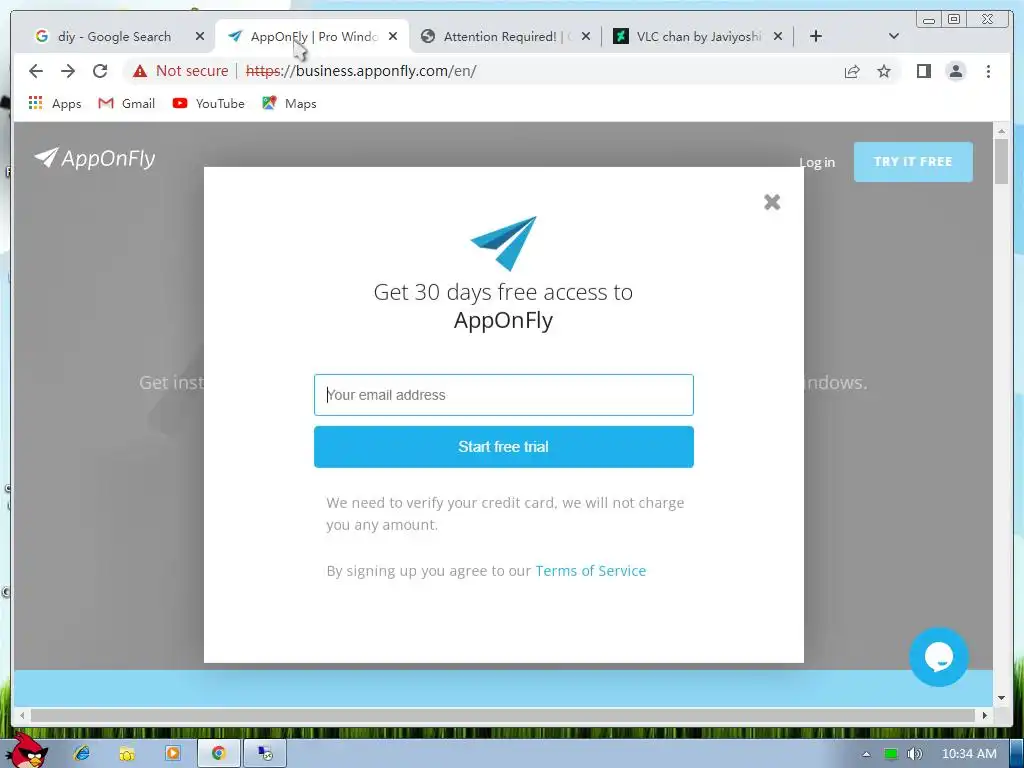Image resolution: width=1024 pixels, height=768 pixels.
Task: Show hidden system tray icons
Action: coord(866,754)
